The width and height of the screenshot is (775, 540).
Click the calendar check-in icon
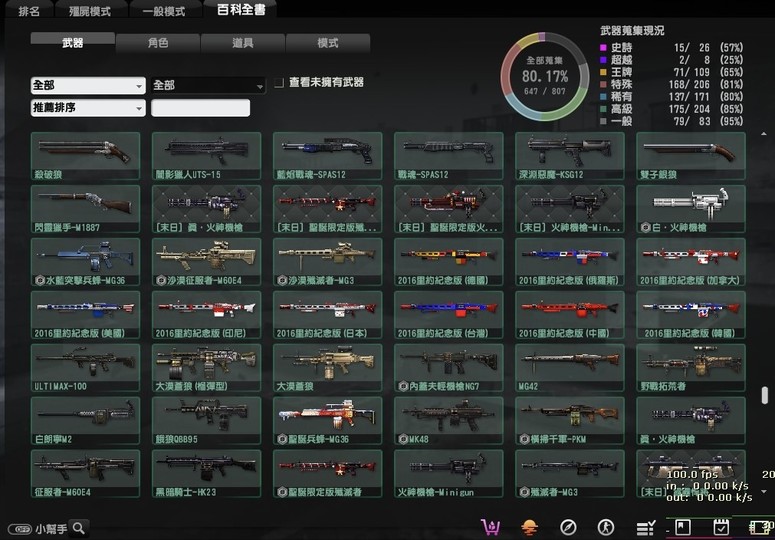[720, 527]
